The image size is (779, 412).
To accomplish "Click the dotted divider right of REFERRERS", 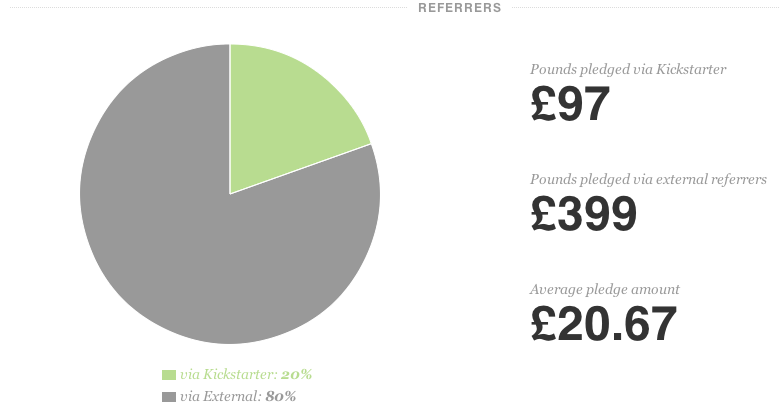I will 645,7.
